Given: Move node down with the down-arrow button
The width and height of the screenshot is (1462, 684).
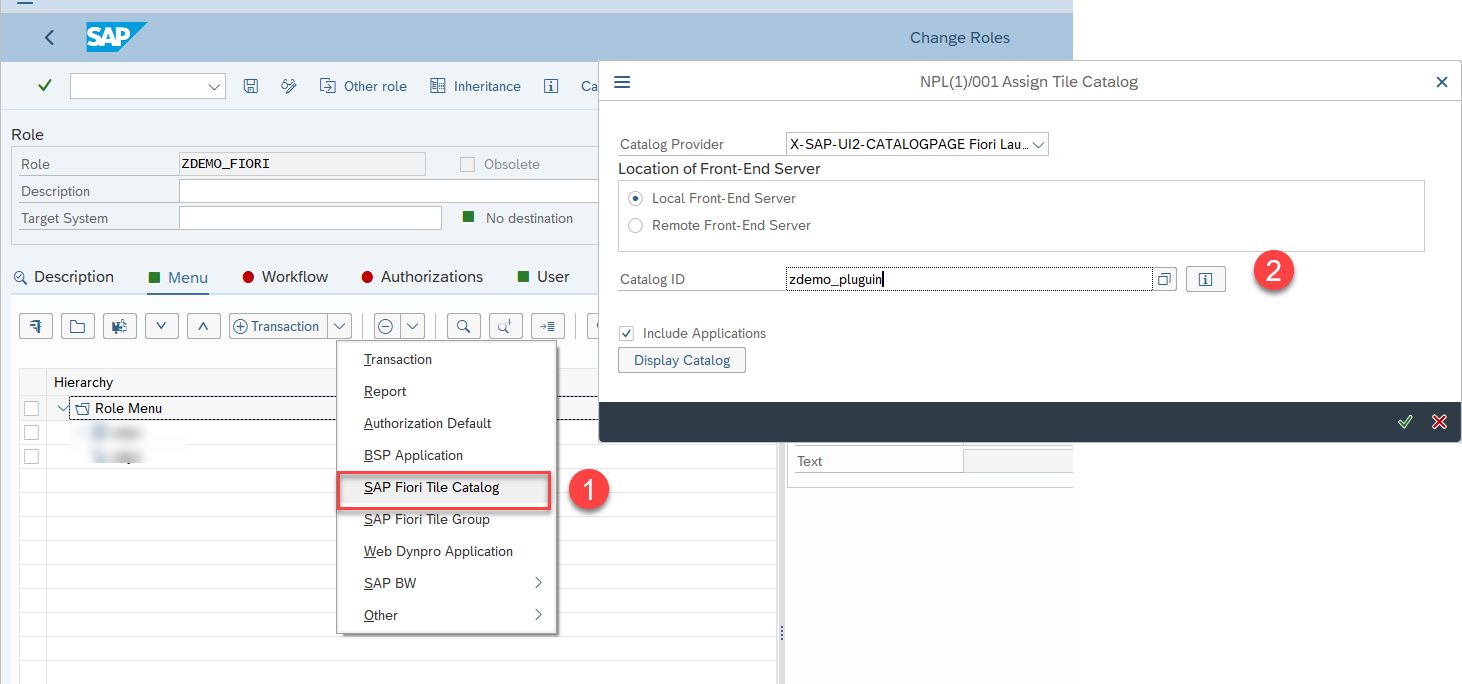Looking at the screenshot, I should (x=162, y=326).
